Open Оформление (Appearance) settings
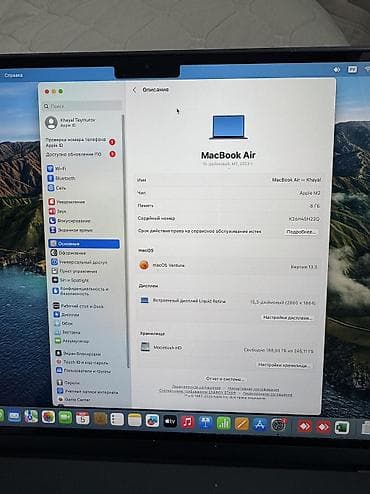This screenshot has width=370, height=494. click(68, 253)
